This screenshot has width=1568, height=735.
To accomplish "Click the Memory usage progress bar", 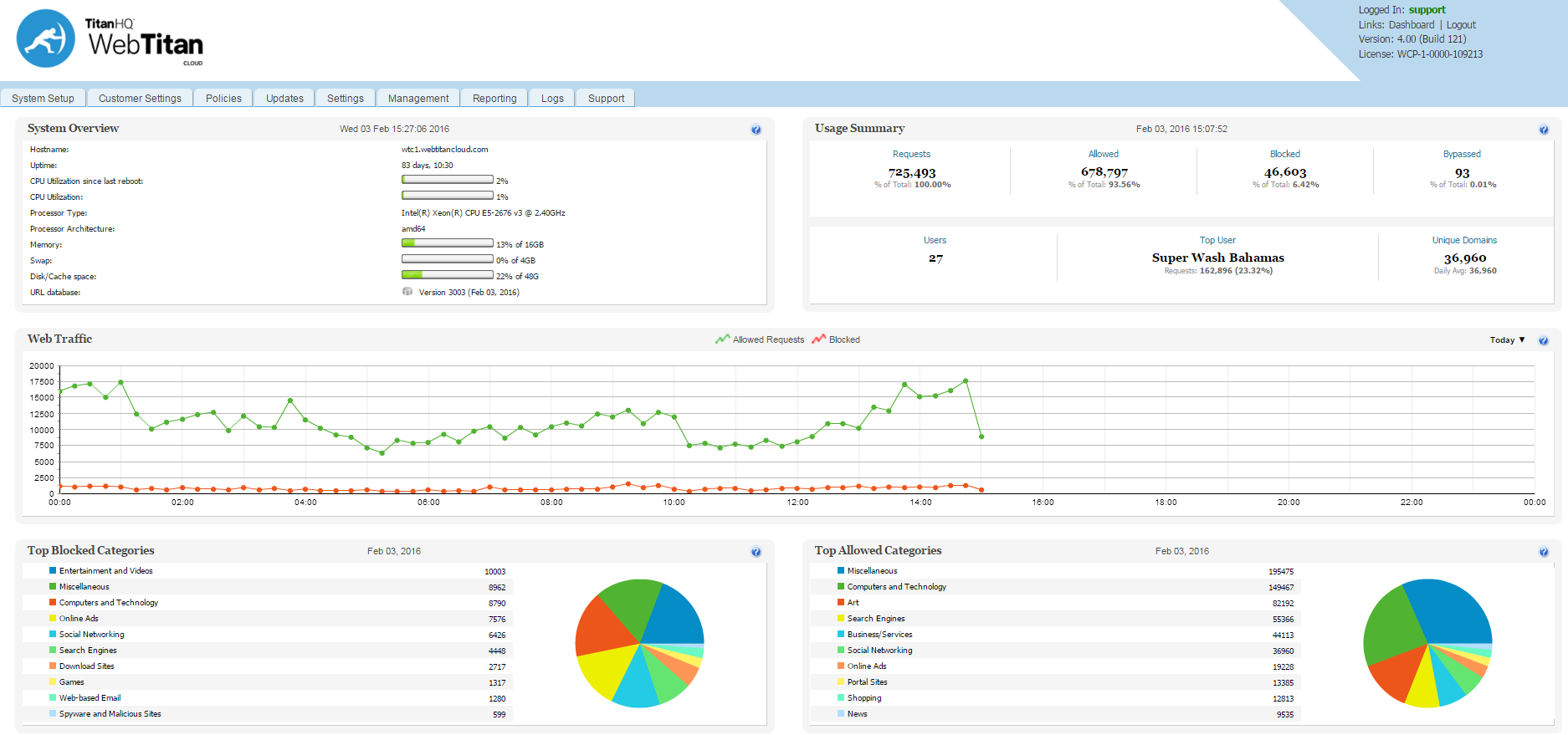I will 447,243.
